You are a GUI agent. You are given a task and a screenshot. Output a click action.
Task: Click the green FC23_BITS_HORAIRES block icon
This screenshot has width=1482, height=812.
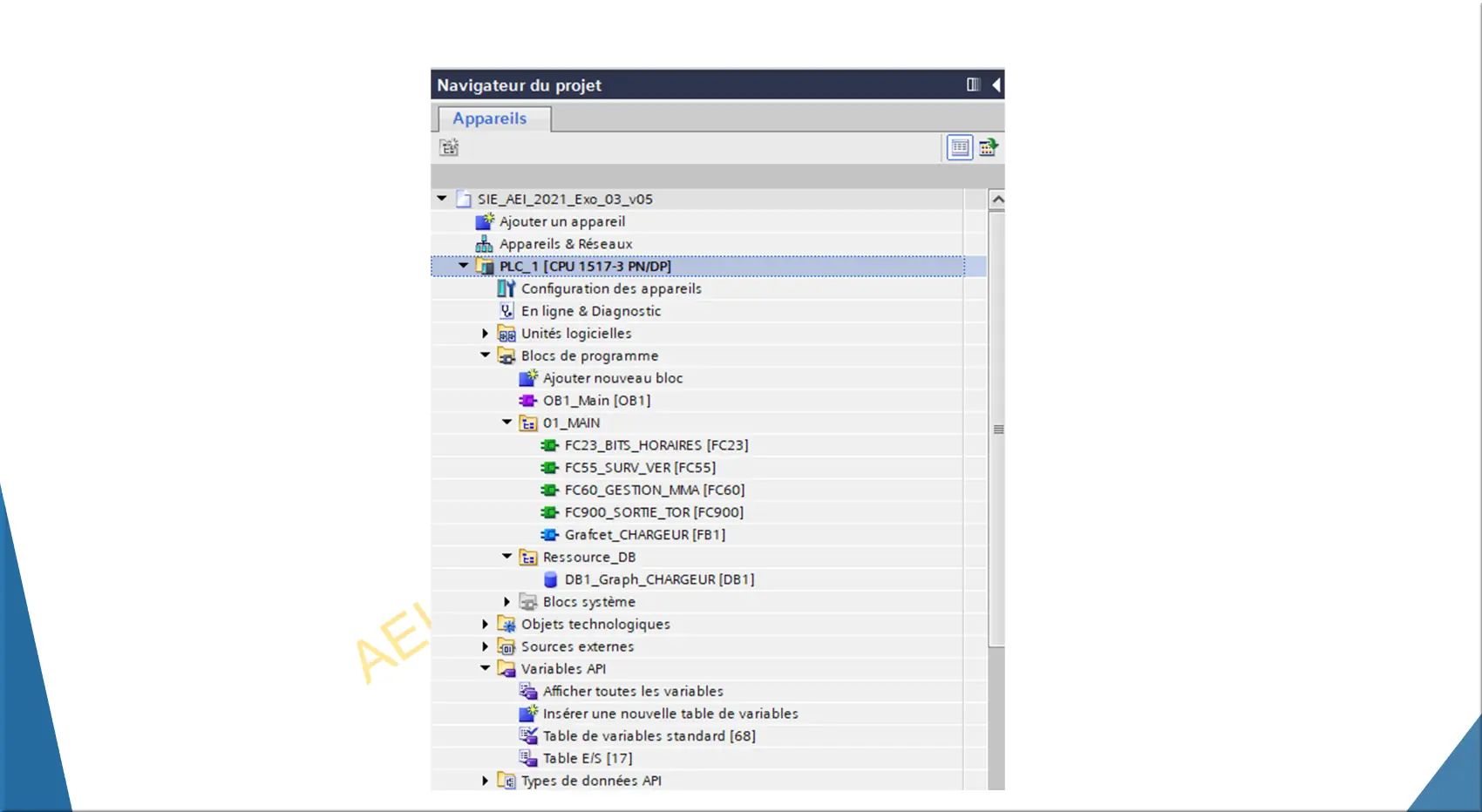coord(550,445)
